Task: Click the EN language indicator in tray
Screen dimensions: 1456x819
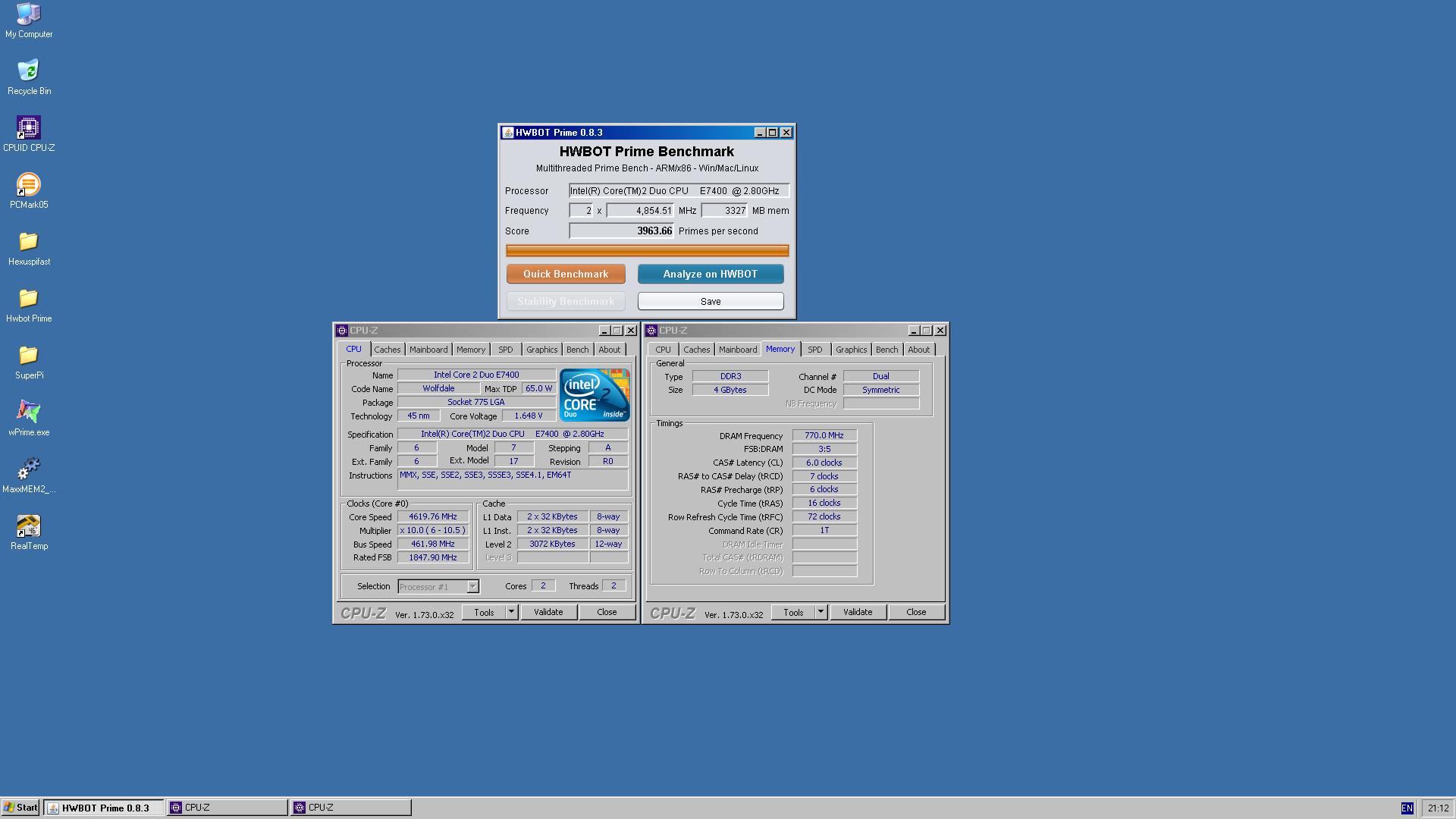Action: click(x=1407, y=808)
